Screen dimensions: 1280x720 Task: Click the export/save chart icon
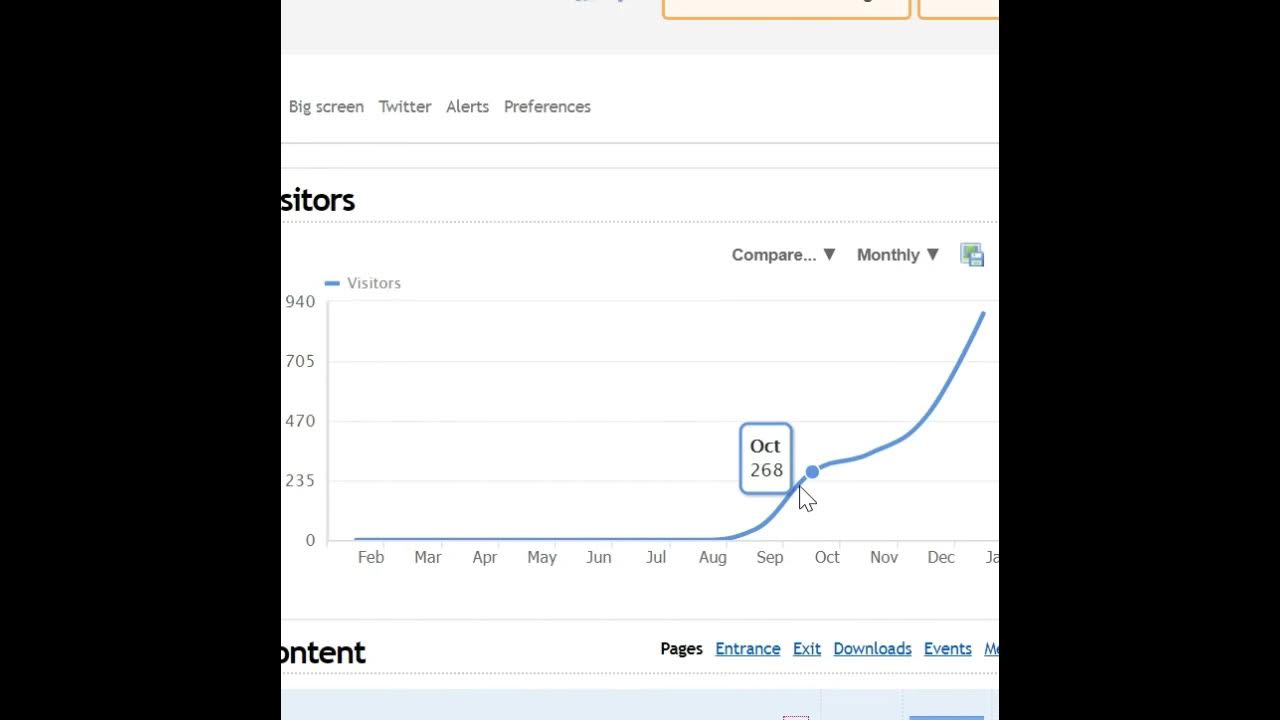[x=972, y=255]
